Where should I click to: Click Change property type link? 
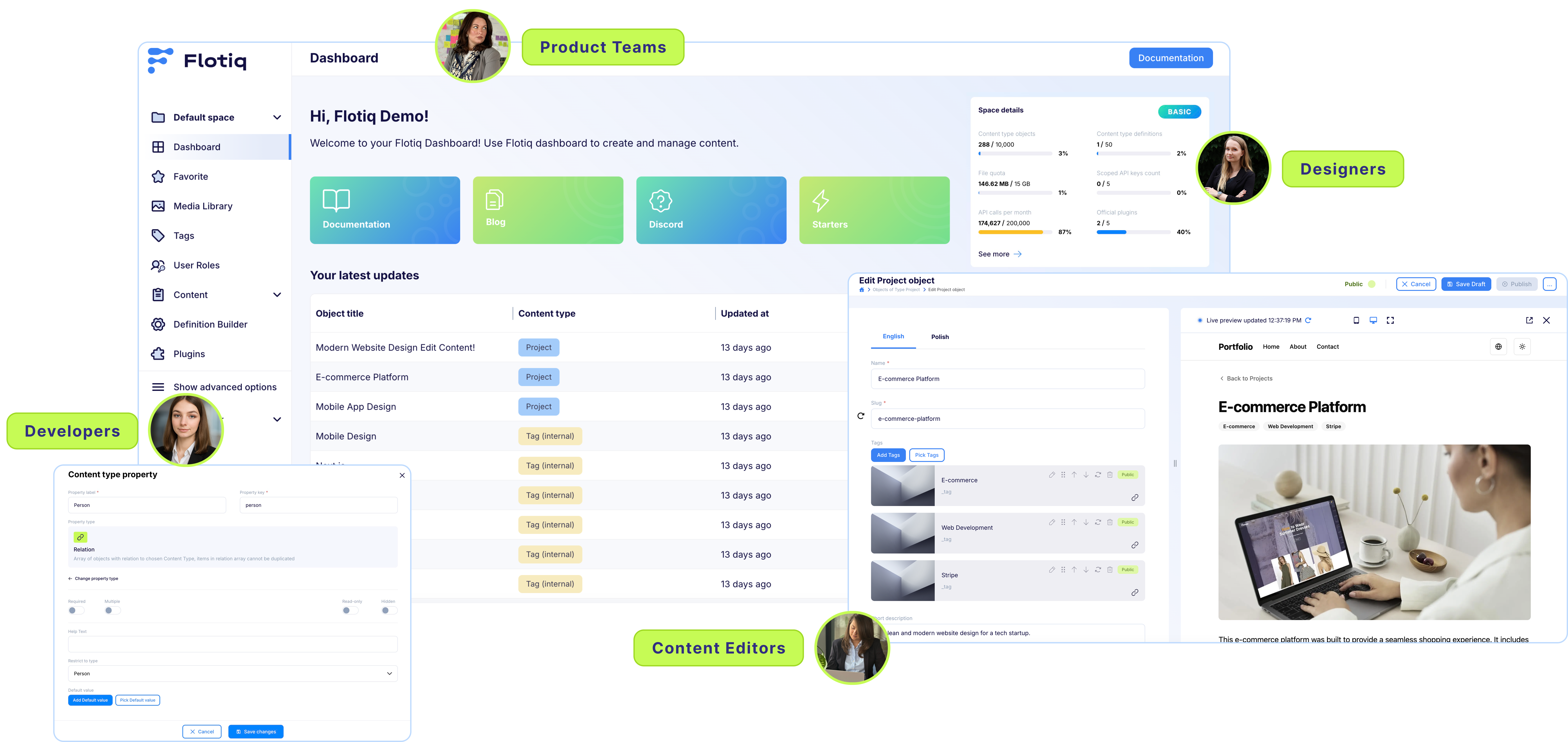(x=93, y=579)
